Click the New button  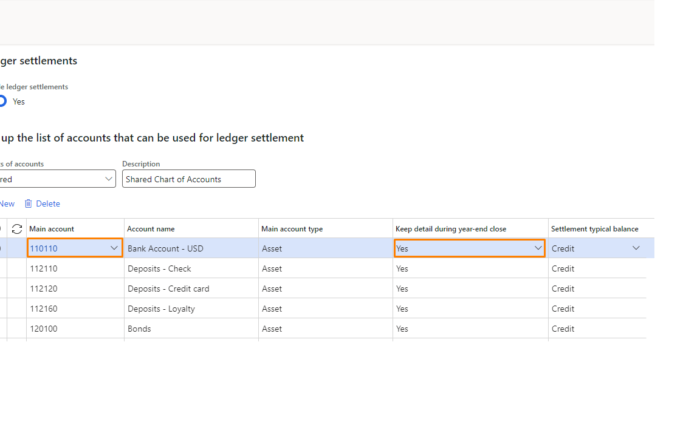pos(7,204)
